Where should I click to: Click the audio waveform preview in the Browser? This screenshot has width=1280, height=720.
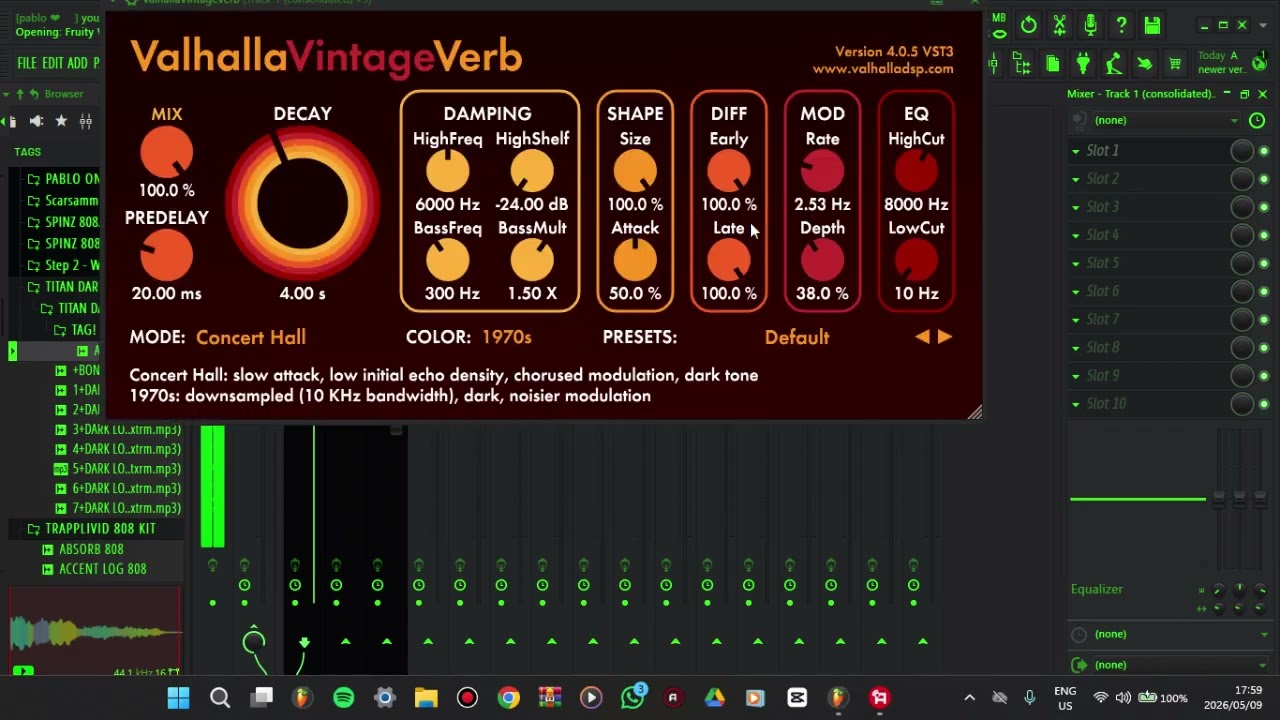click(x=95, y=631)
